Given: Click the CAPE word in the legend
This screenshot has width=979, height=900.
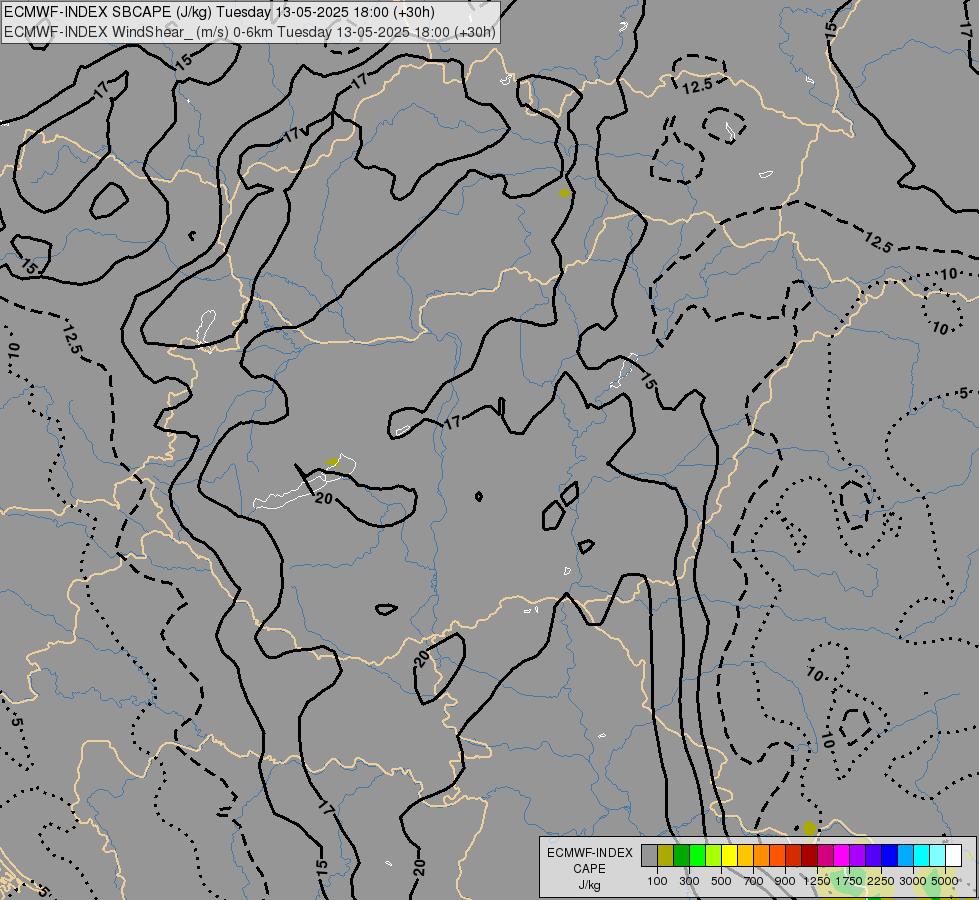Looking at the screenshot, I should 589,869.
